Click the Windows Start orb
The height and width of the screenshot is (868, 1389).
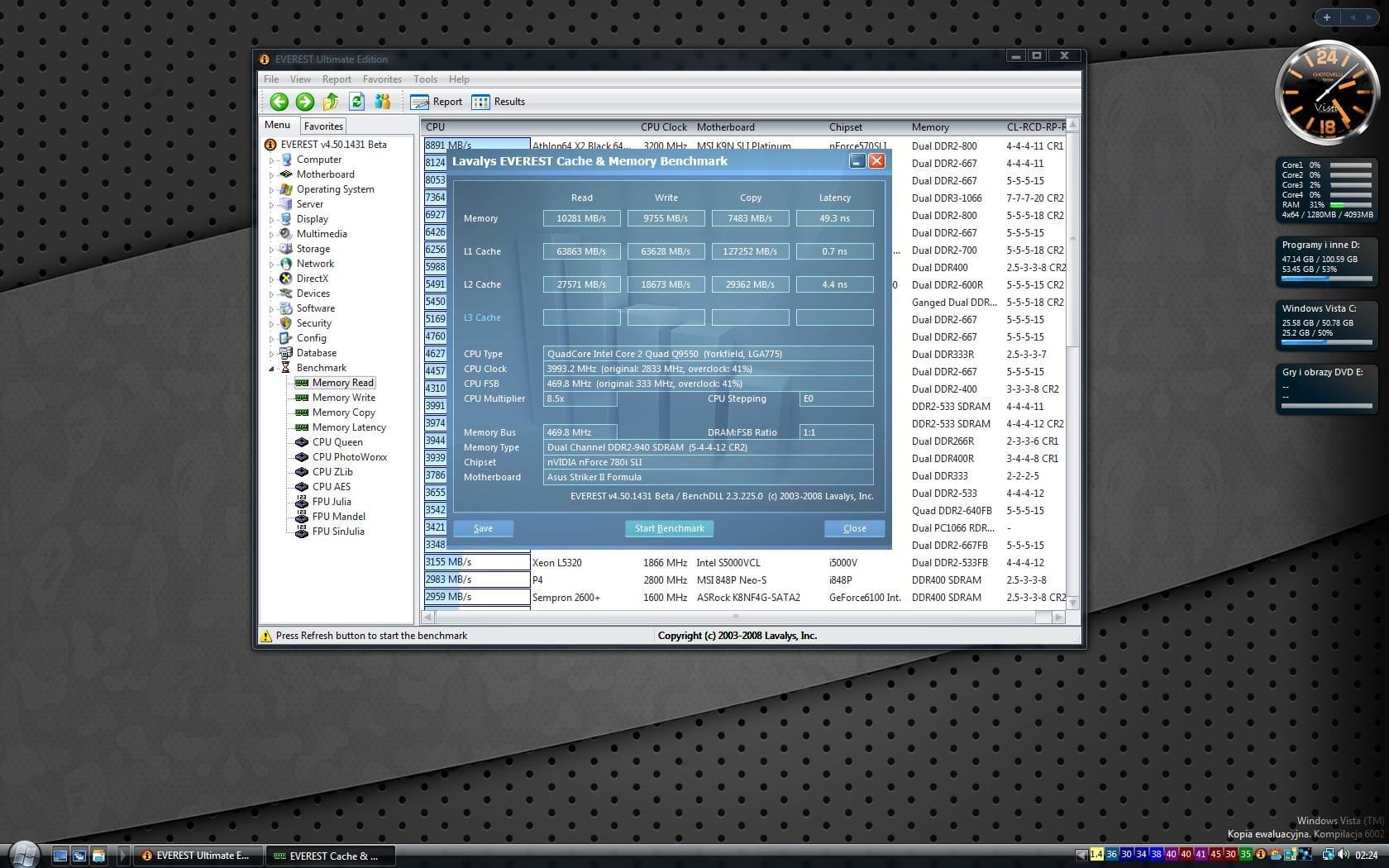(x=23, y=854)
